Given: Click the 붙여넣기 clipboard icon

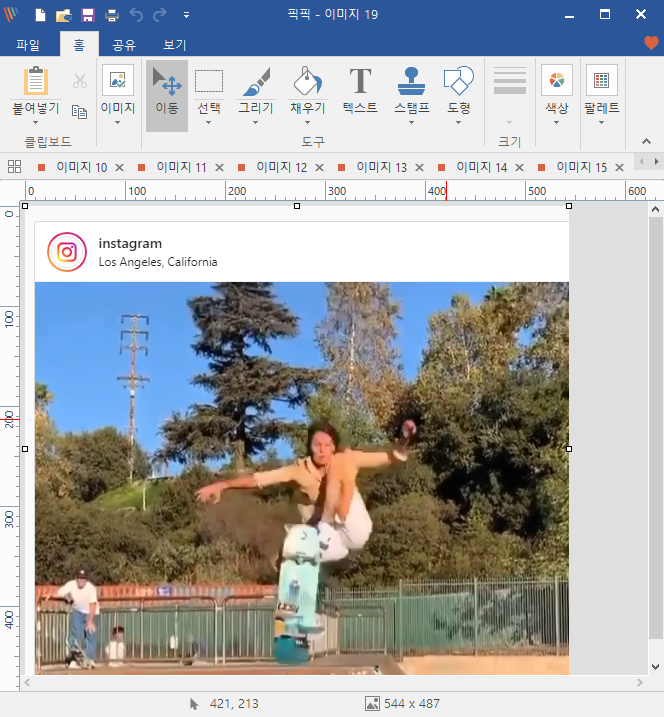Looking at the screenshot, I should pyautogui.click(x=36, y=80).
